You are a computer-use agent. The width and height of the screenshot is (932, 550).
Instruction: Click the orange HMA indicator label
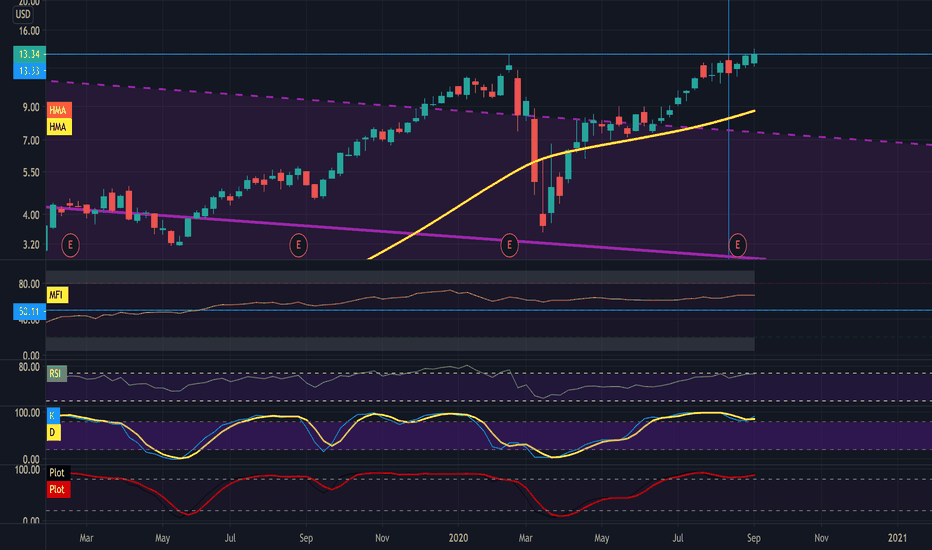pos(58,110)
